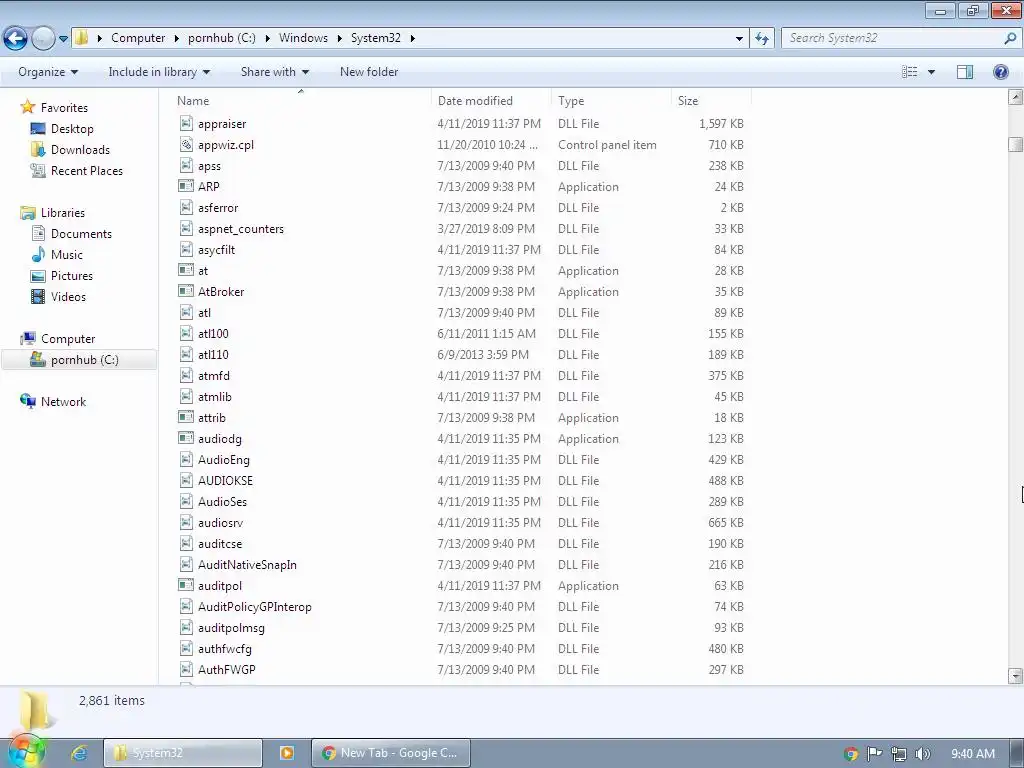
Task: Open Include in library menu
Action: 159,72
